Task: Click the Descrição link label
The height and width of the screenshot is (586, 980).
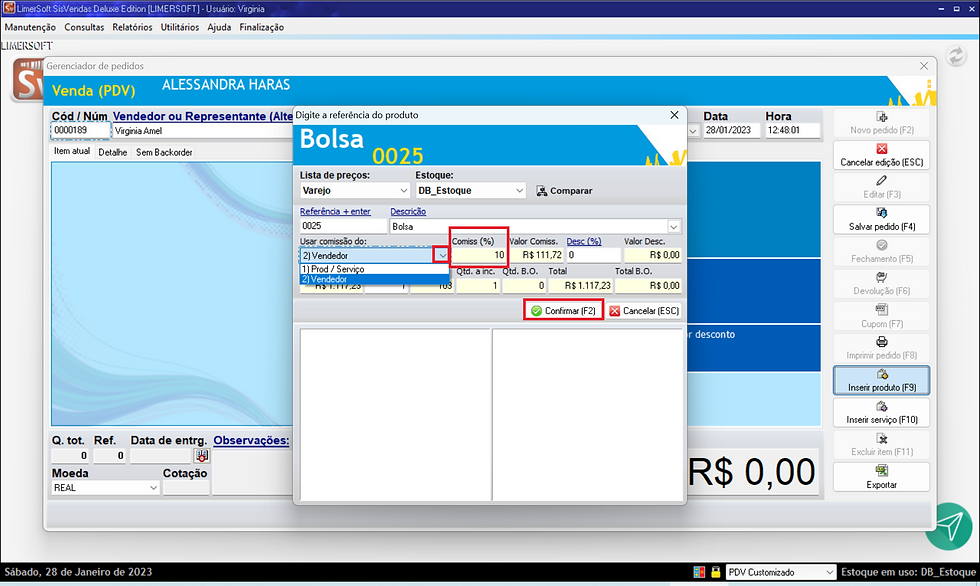Action: (408, 212)
